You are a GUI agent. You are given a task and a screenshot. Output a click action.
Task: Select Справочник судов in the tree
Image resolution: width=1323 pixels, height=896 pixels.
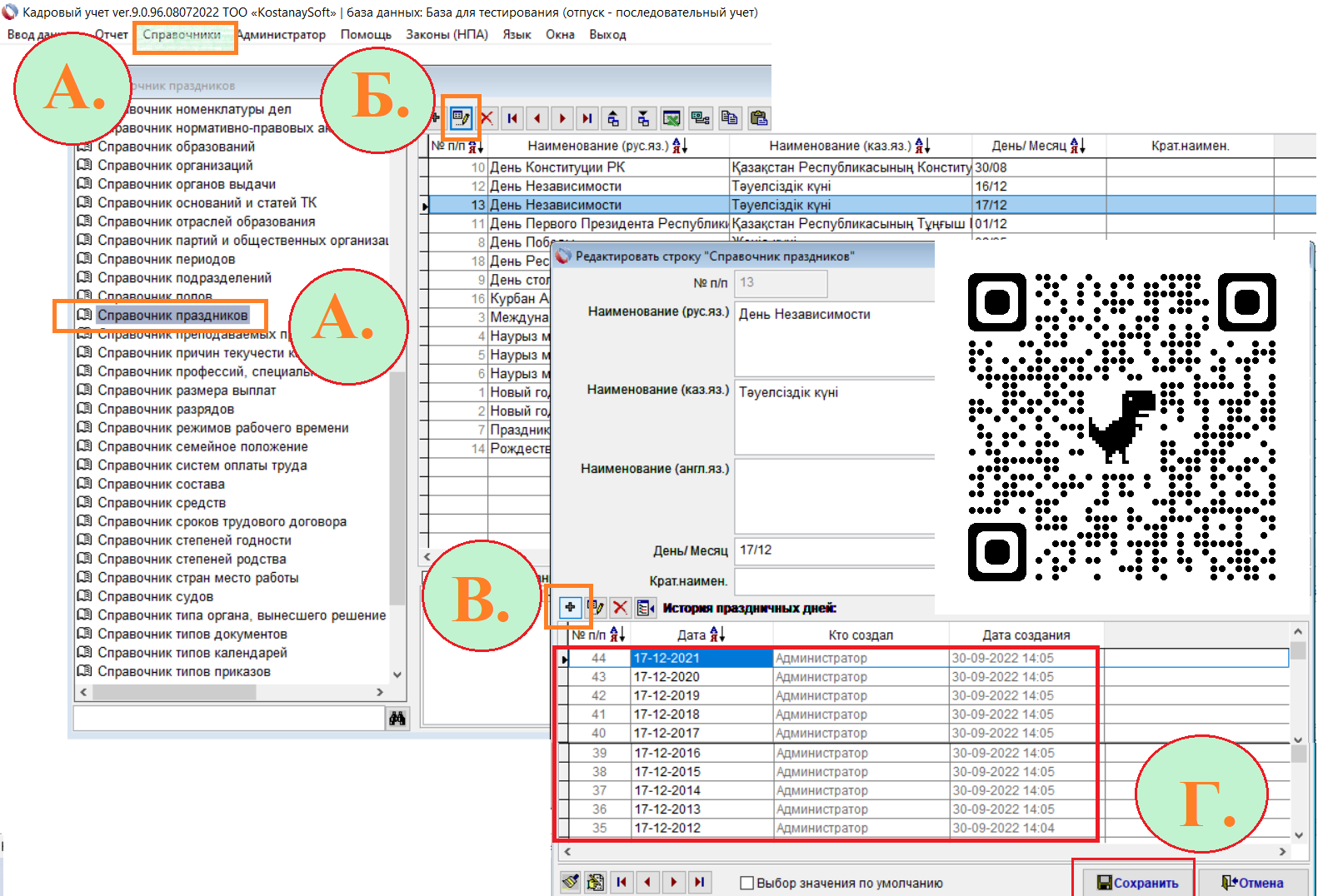point(155,596)
